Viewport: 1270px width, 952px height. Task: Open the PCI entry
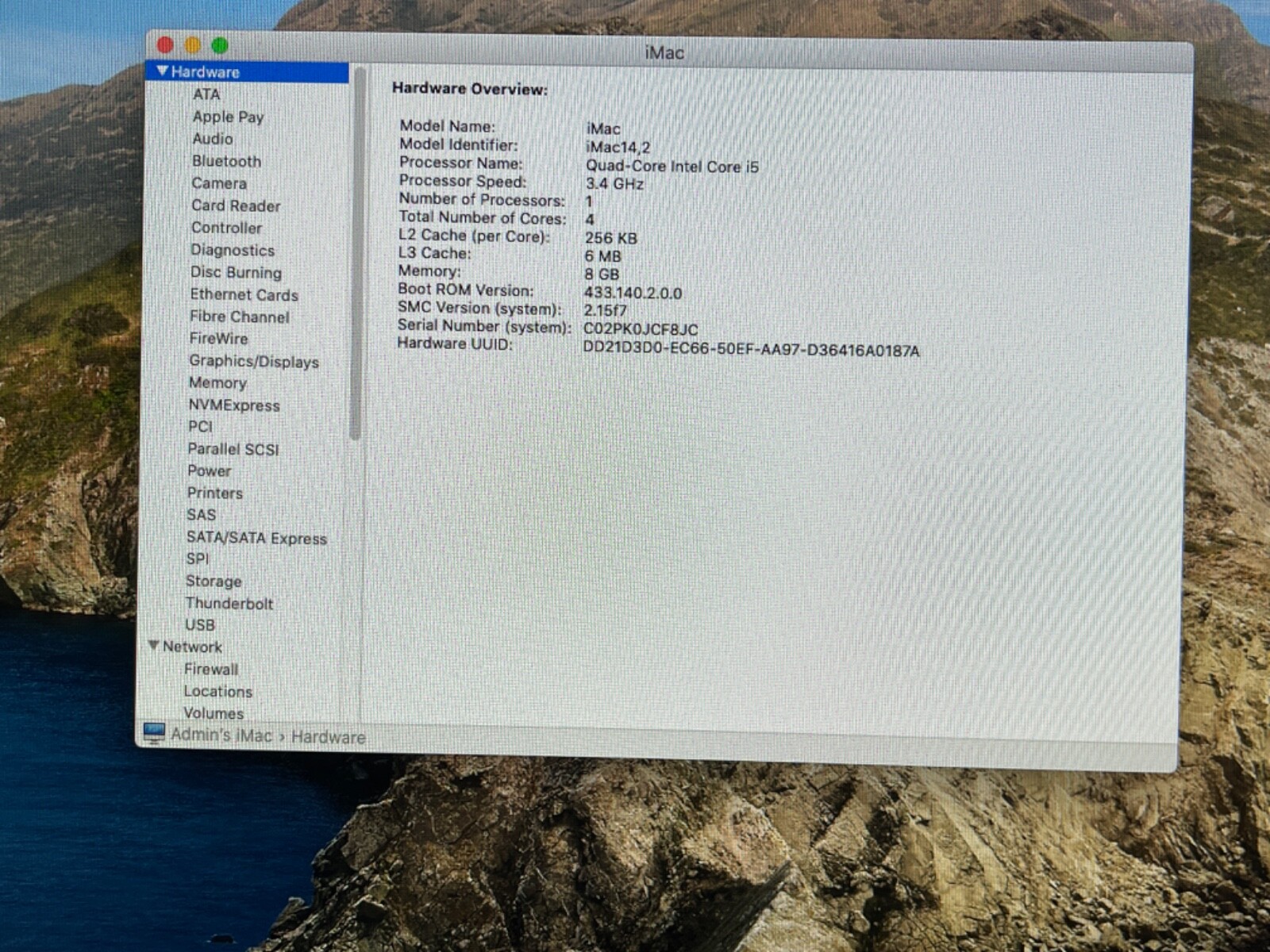(x=200, y=426)
